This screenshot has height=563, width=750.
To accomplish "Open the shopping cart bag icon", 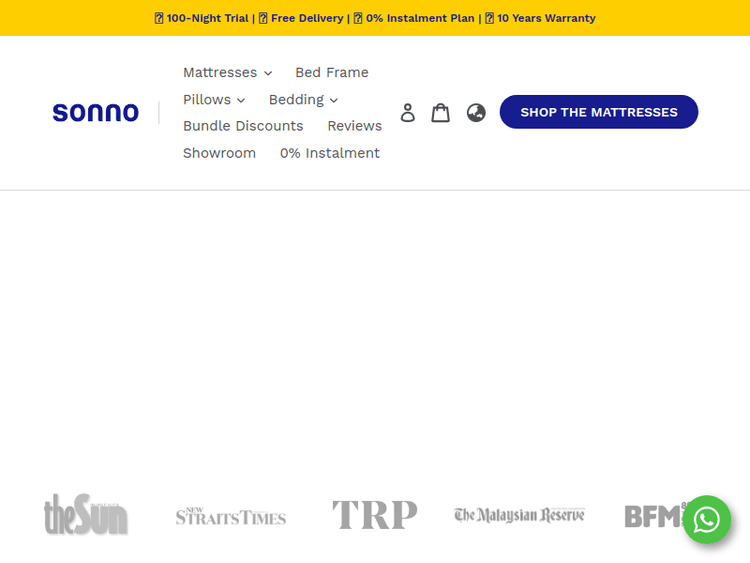I will pyautogui.click(x=440, y=112).
